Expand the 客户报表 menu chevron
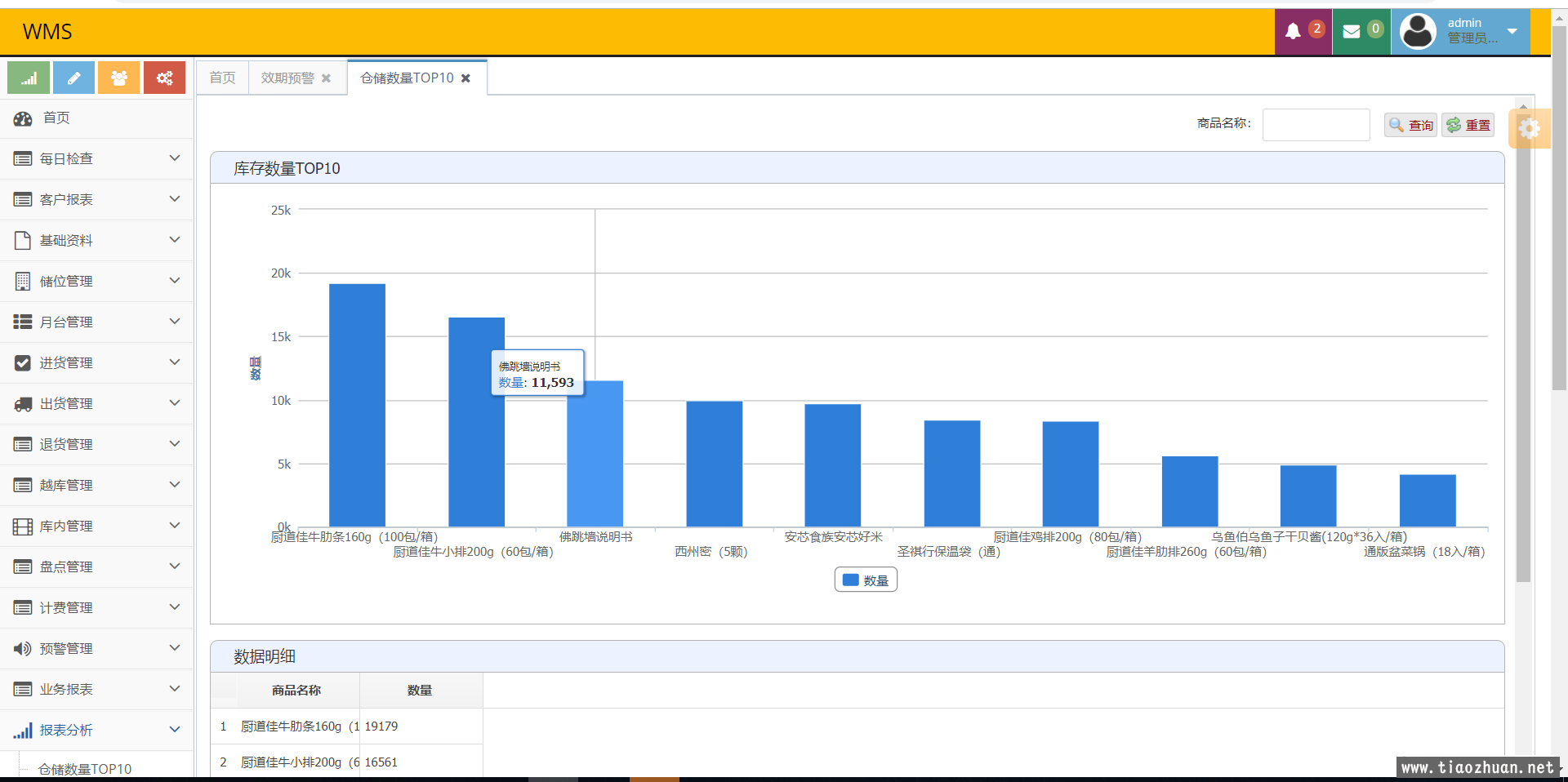Viewport: 1568px width, 782px height. coord(174,198)
